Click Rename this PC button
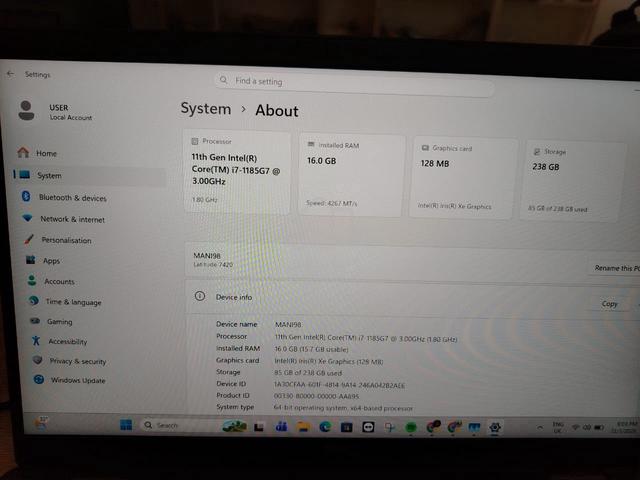 (x=616, y=268)
